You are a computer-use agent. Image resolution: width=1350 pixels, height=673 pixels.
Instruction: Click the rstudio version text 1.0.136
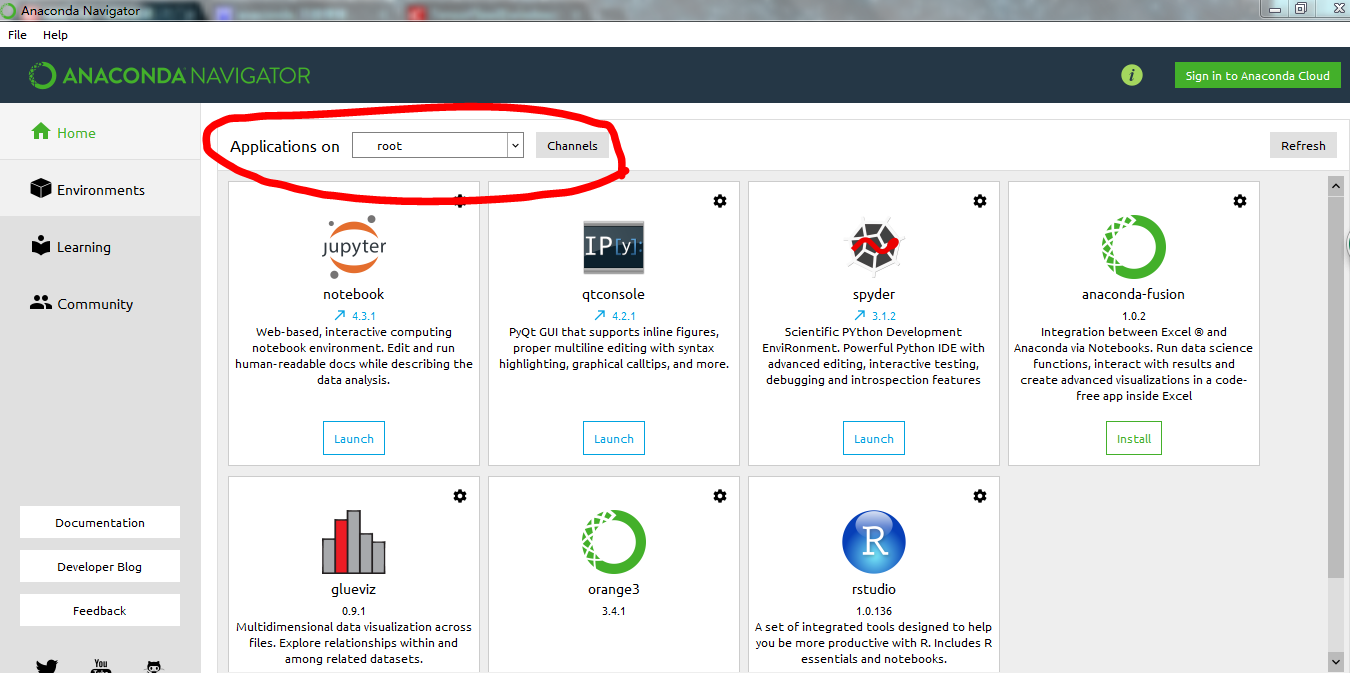[873, 611]
